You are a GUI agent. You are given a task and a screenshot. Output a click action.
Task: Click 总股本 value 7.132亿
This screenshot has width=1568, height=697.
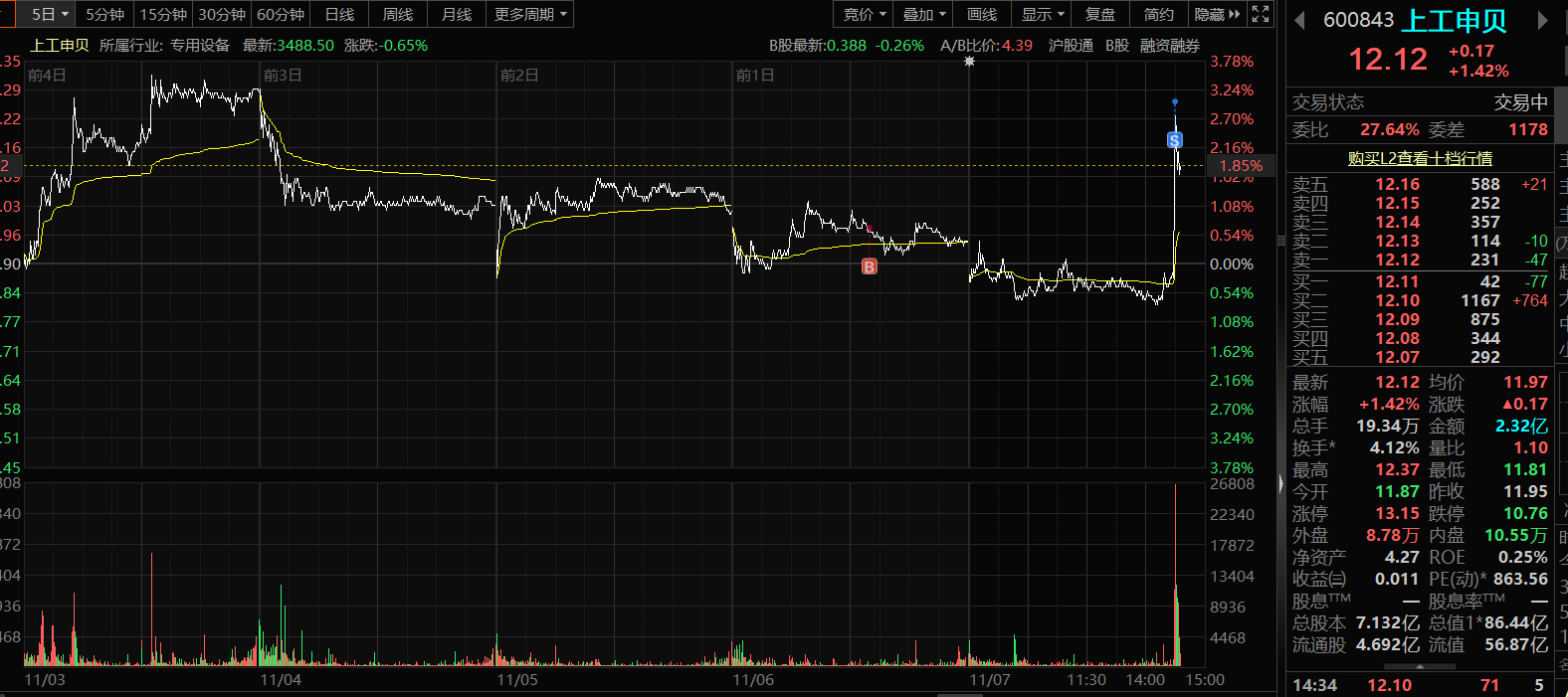(x=1388, y=622)
